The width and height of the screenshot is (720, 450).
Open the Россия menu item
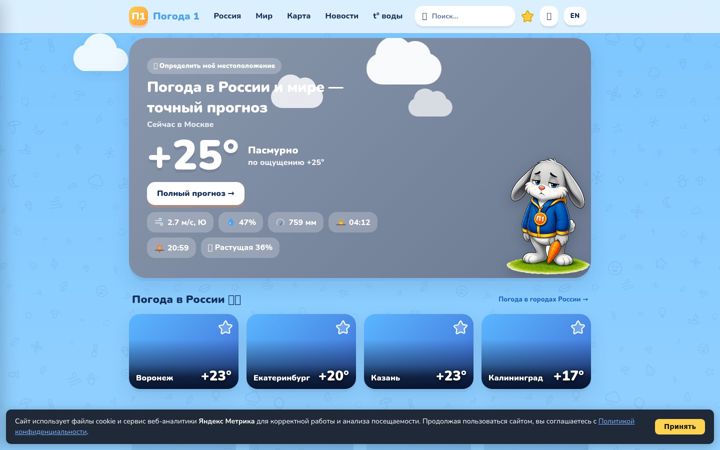227,16
